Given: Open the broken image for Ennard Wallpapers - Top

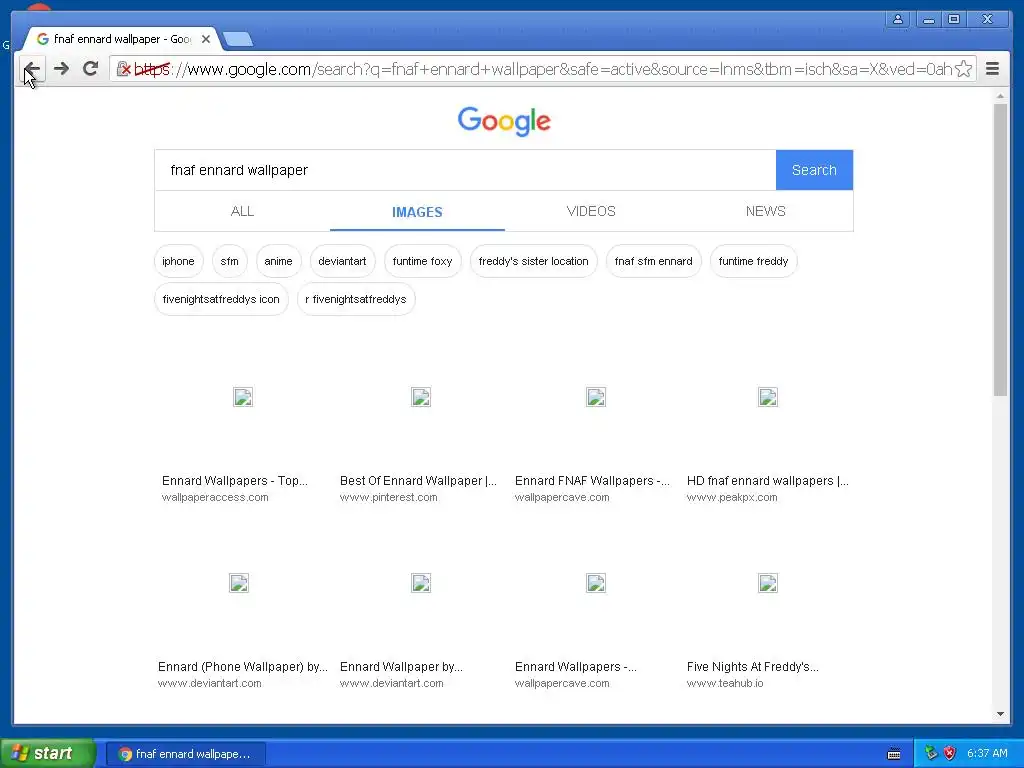Looking at the screenshot, I should coord(243,397).
